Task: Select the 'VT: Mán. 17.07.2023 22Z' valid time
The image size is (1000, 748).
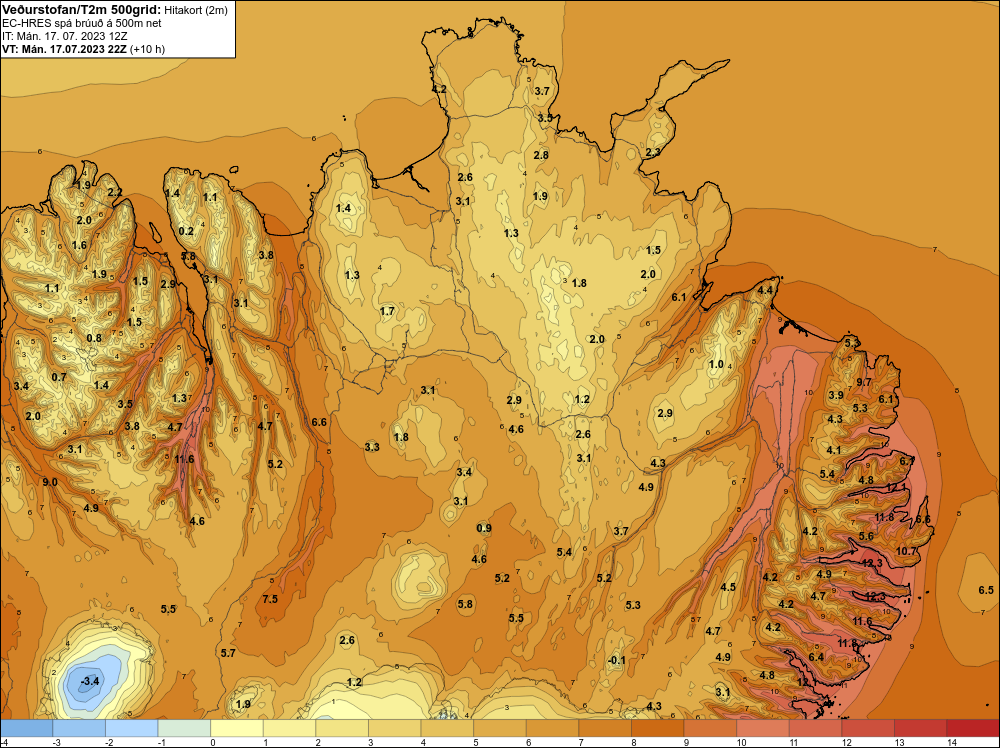Action: (64, 49)
